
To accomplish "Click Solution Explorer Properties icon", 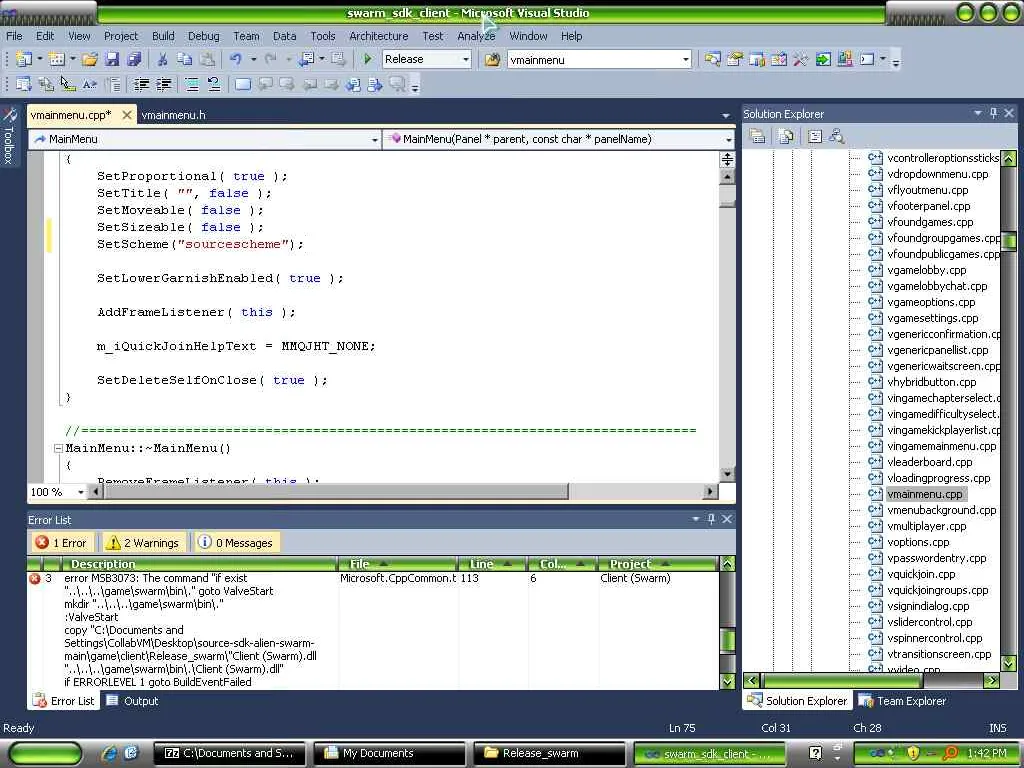I will [758, 136].
